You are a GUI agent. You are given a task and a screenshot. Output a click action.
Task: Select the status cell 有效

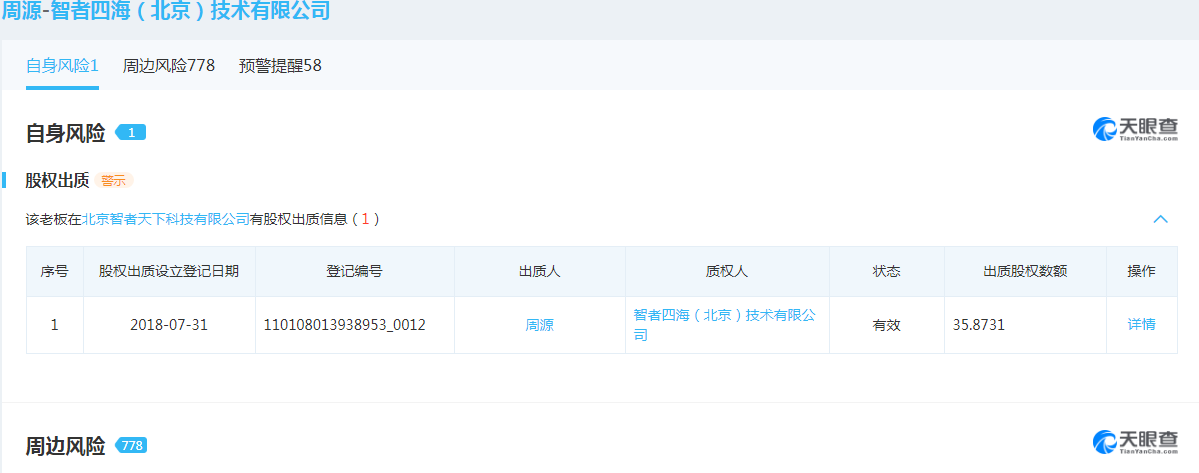pos(887,325)
